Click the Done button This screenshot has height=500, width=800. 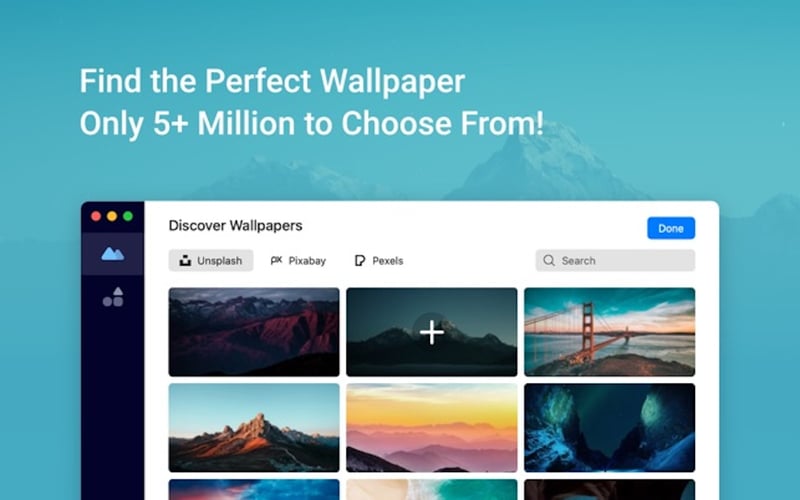point(671,228)
